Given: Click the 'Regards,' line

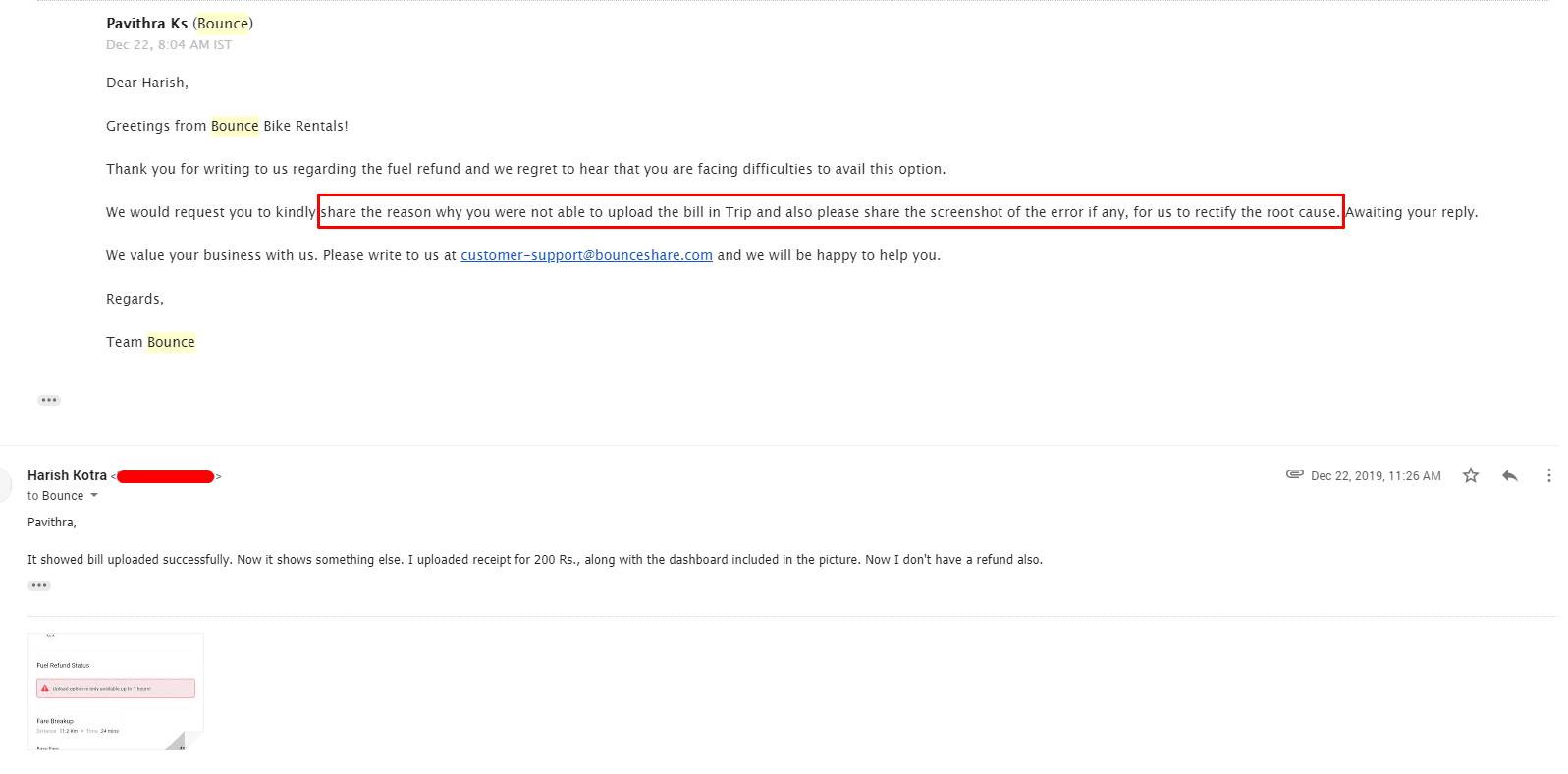Looking at the screenshot, I should 135,299.
